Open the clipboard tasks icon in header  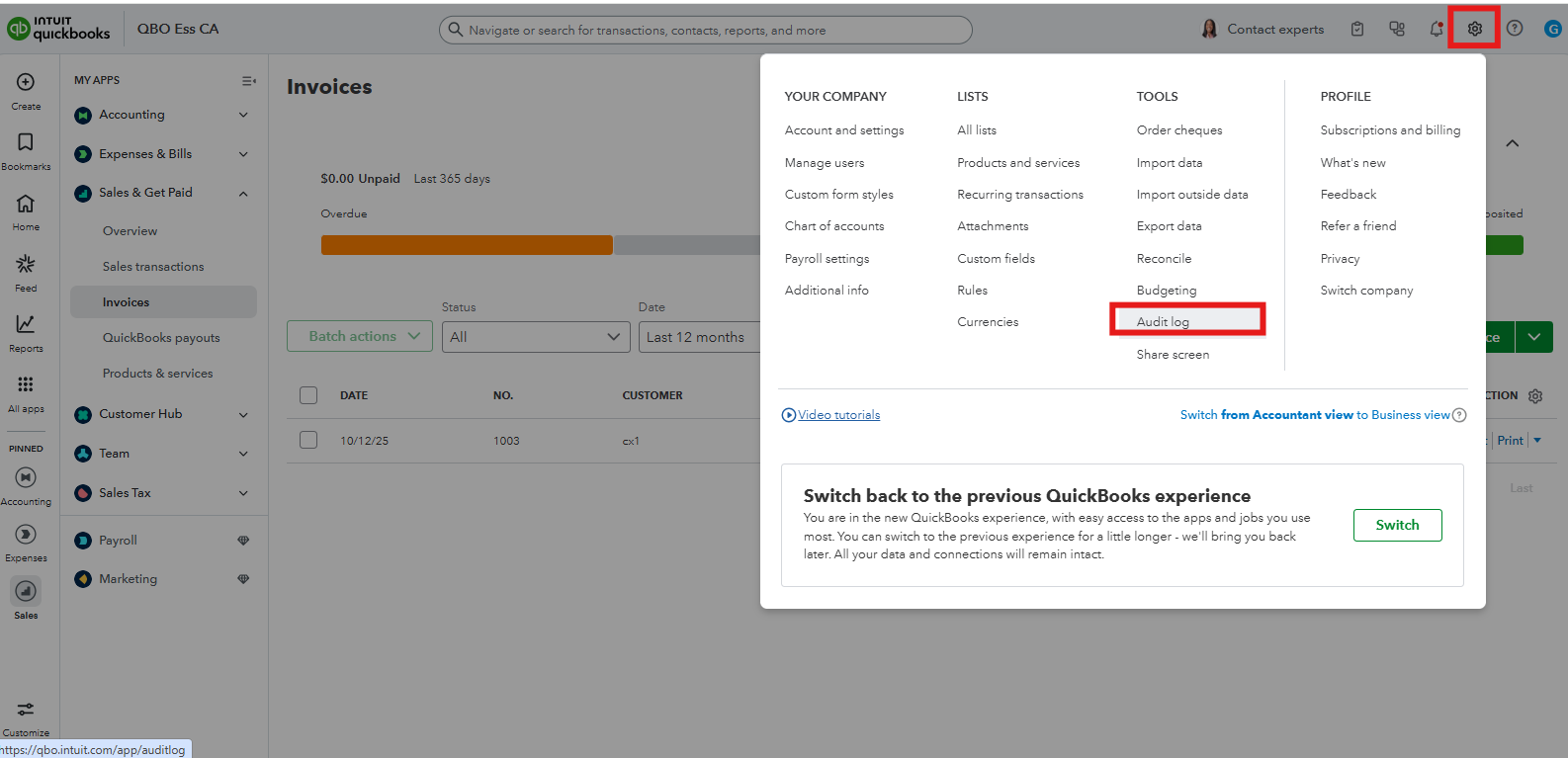pos(1357,29)
